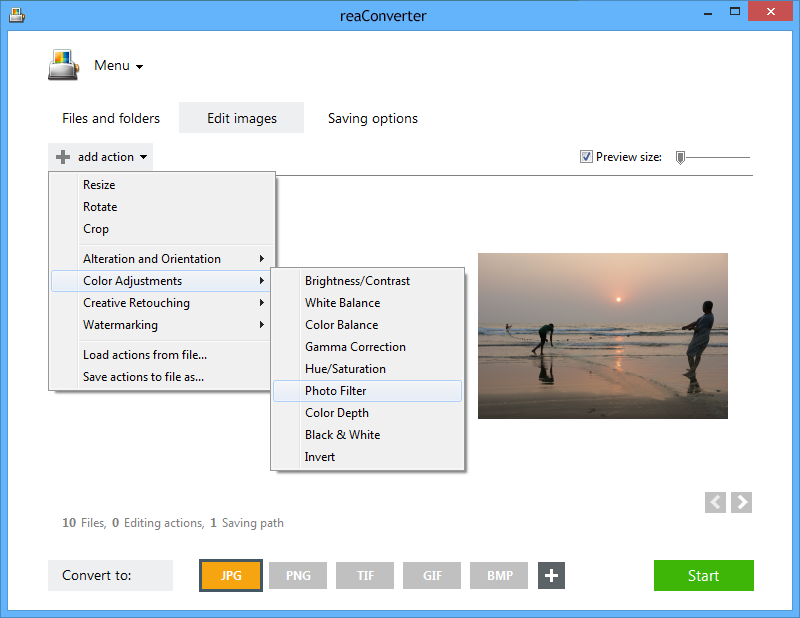Choose JPG output format
Viewport: 800px width, 618px height.
(231, 576)
